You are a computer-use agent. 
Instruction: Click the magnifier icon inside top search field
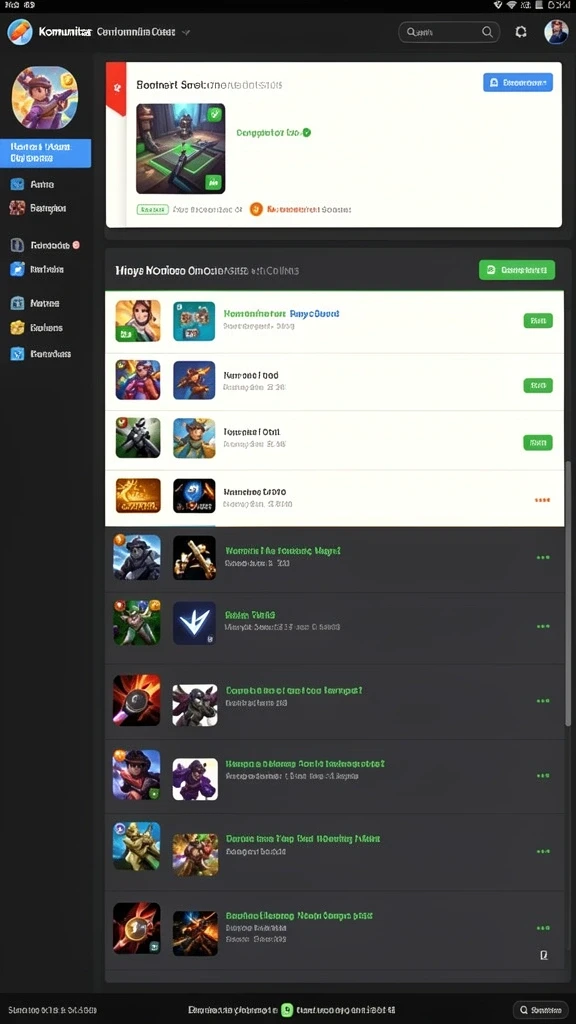(487, 31)
